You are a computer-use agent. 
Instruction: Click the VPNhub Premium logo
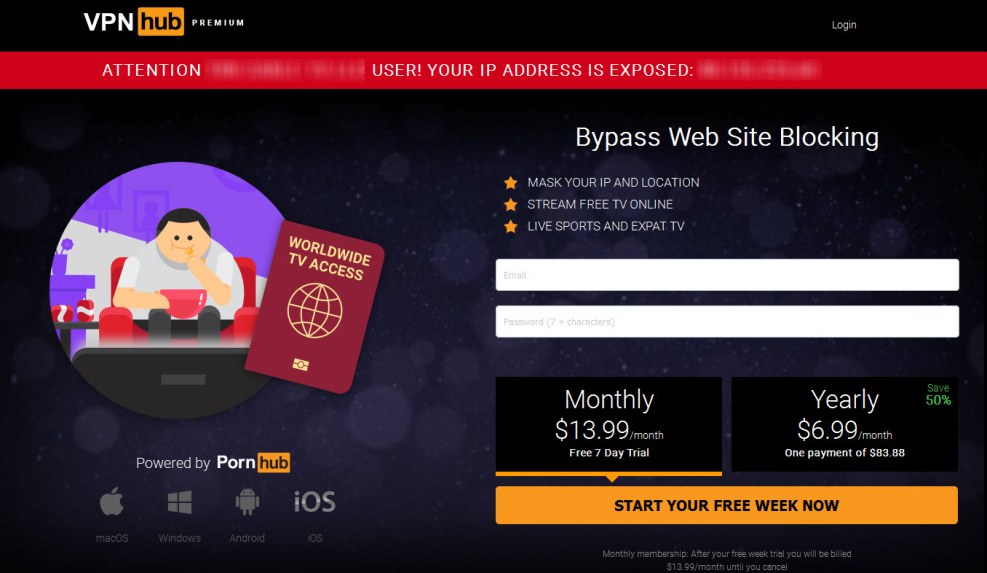click(x=164, y=22)
